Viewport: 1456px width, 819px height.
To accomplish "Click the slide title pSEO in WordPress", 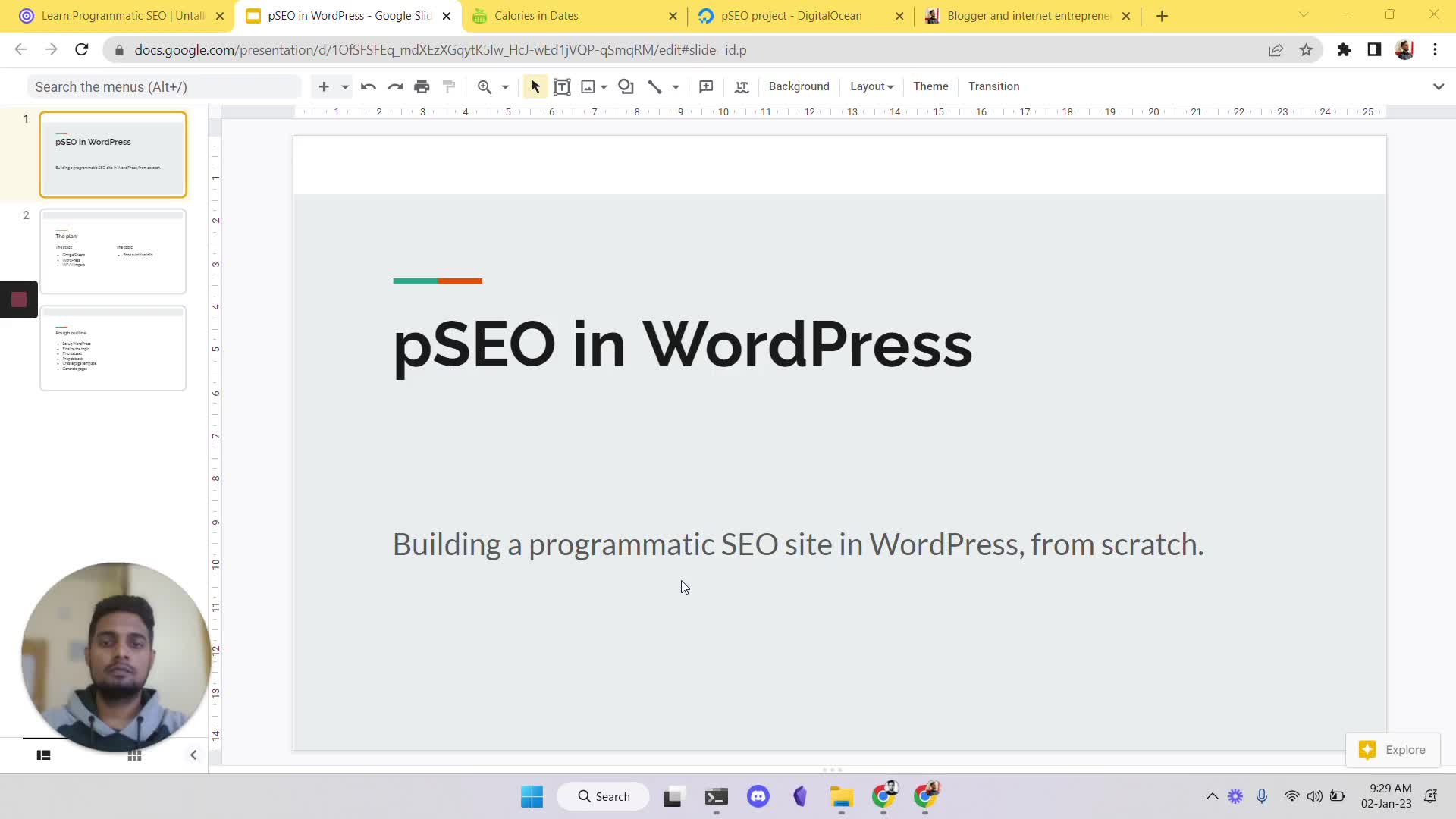I will tap(682, 344).
